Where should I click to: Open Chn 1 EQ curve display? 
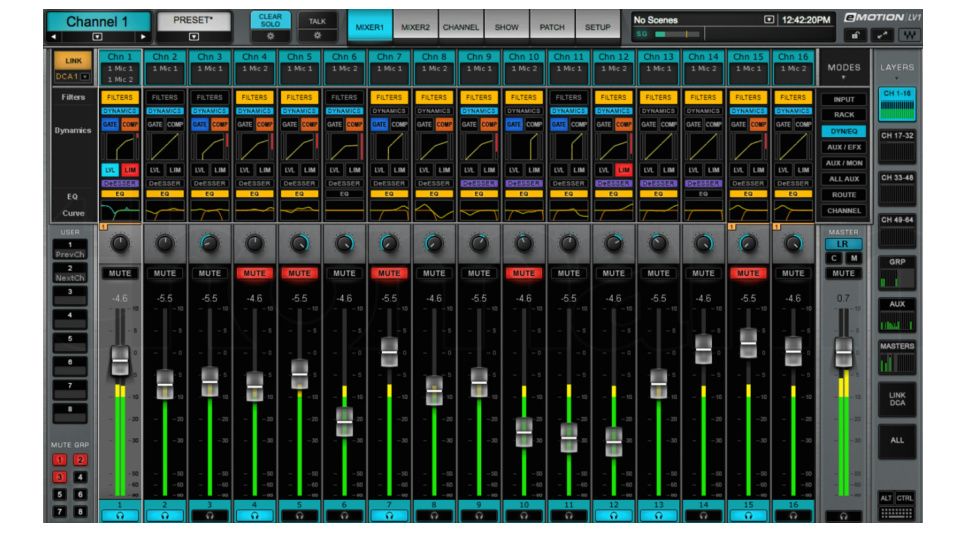tap(120, 210)
